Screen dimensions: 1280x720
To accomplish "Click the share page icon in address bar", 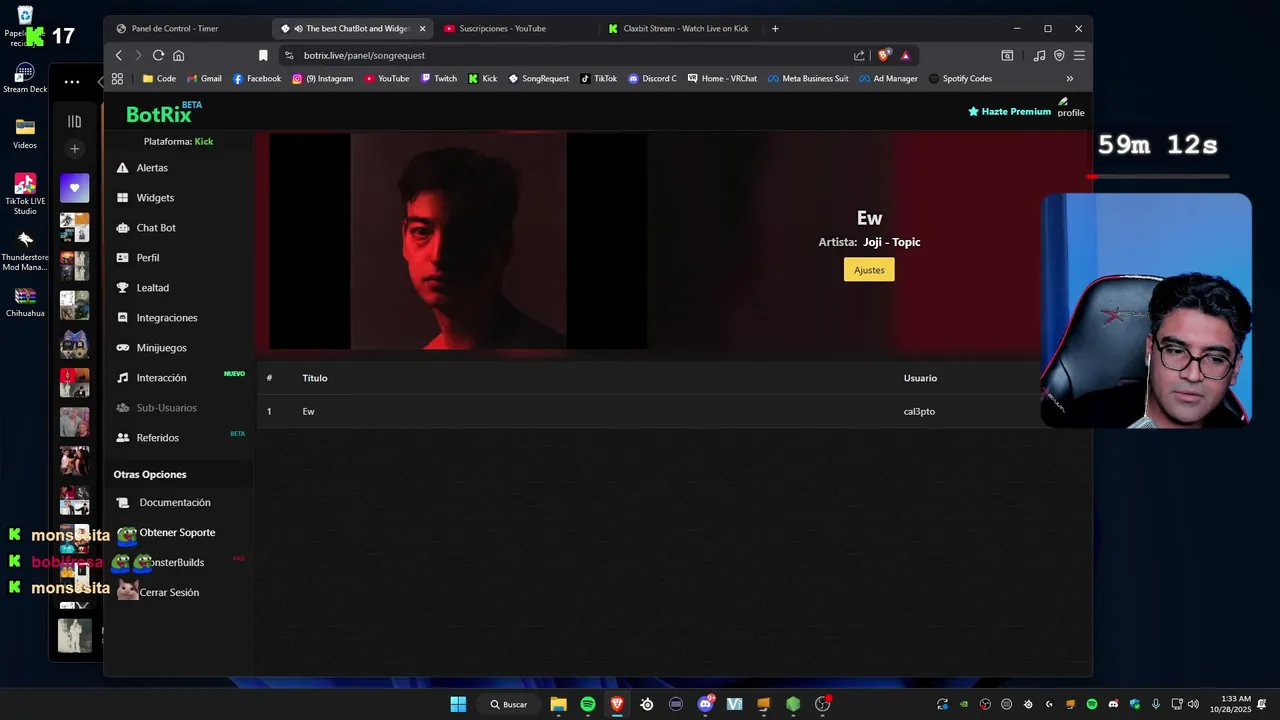I will pos(859,56).
